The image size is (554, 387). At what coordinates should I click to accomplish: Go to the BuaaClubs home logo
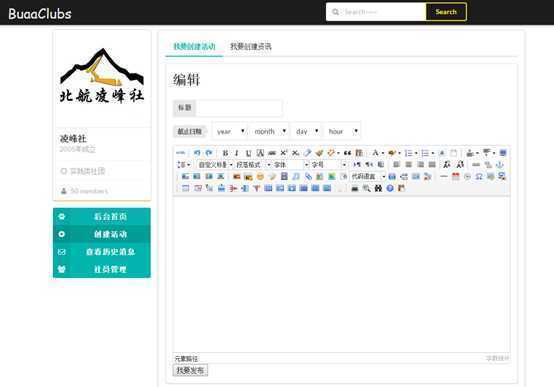click(40, 14)
